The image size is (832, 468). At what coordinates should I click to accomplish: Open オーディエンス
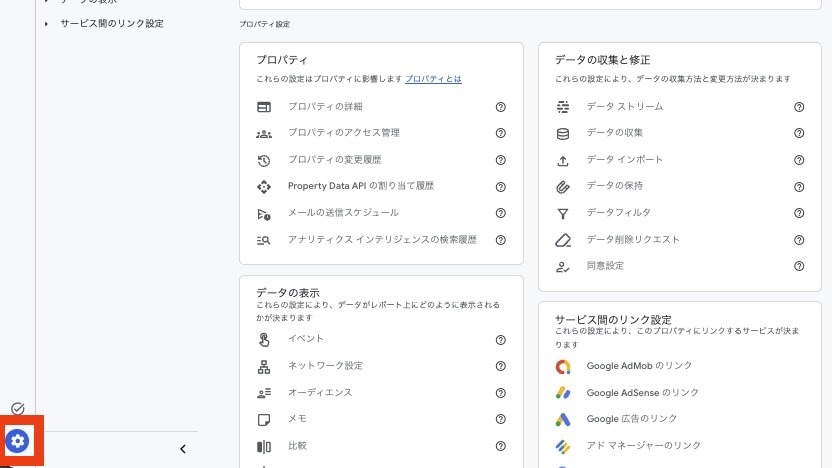tap(320, 392)
